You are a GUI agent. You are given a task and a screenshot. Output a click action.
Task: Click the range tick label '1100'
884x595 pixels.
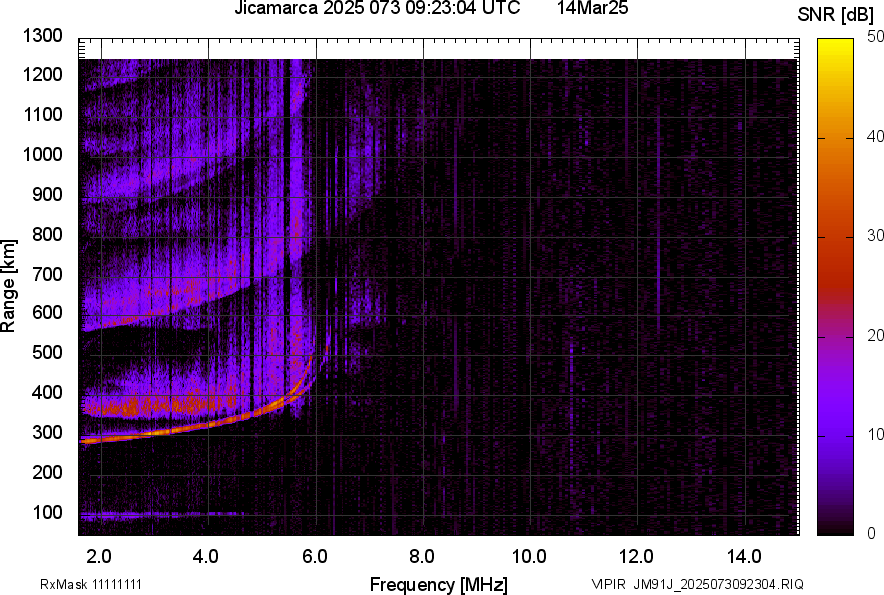(42, 114)
